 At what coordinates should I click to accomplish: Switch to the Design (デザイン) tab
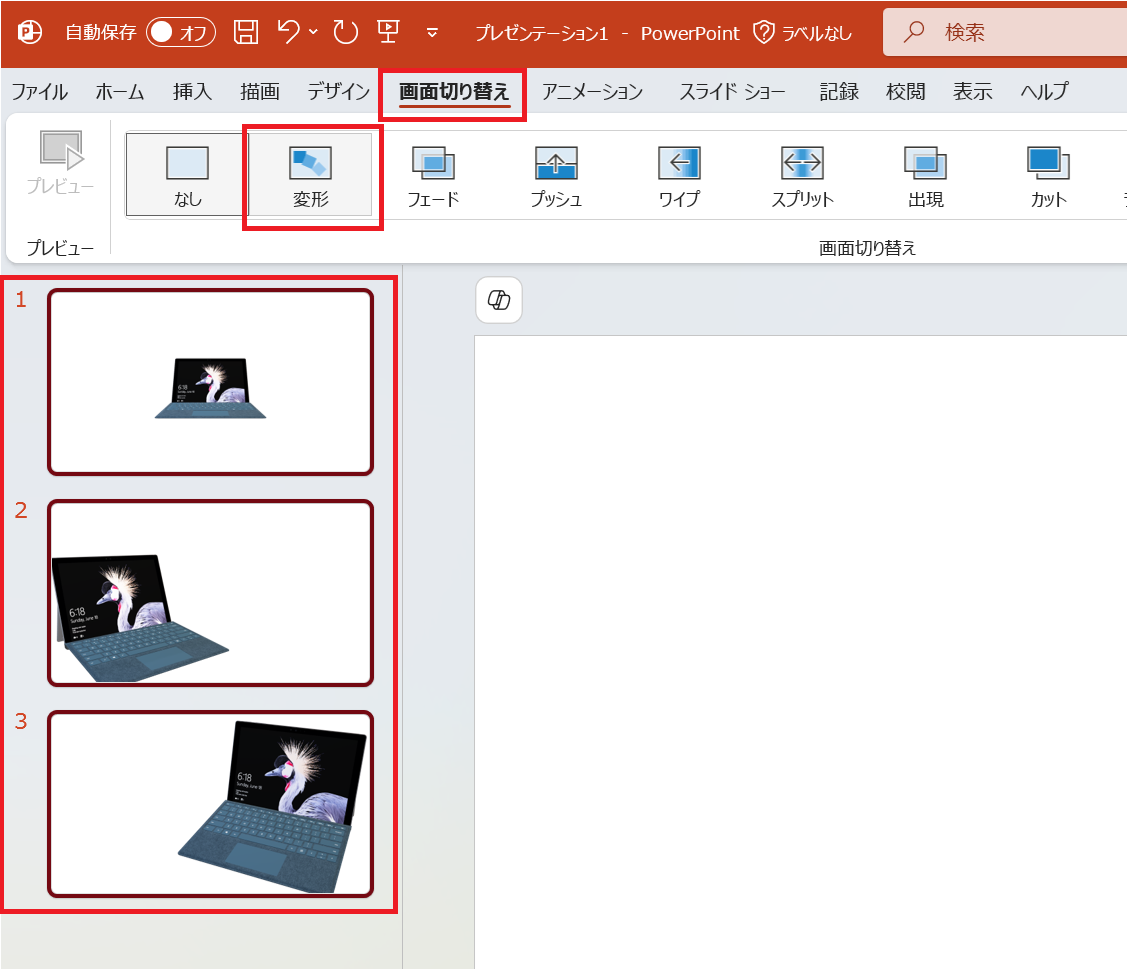(x=338, y=92)
